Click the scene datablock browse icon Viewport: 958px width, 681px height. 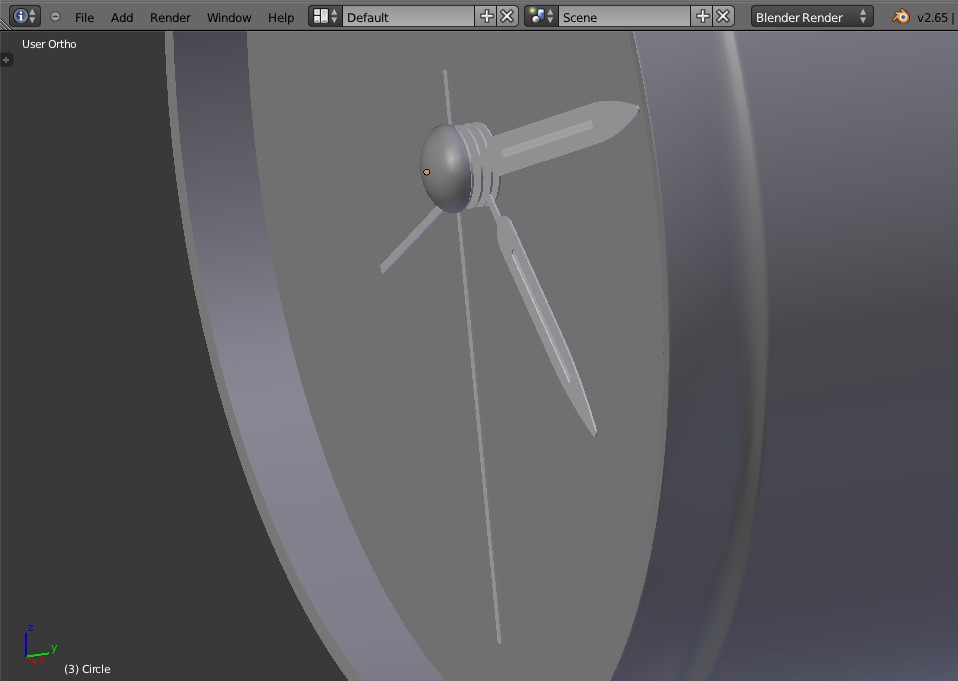(537, 16)
